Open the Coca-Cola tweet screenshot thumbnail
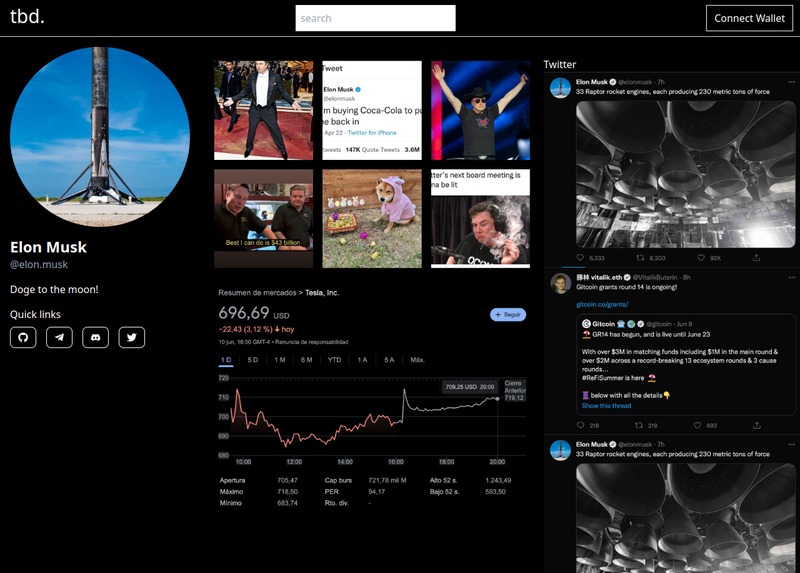 (x=372, y=110)
